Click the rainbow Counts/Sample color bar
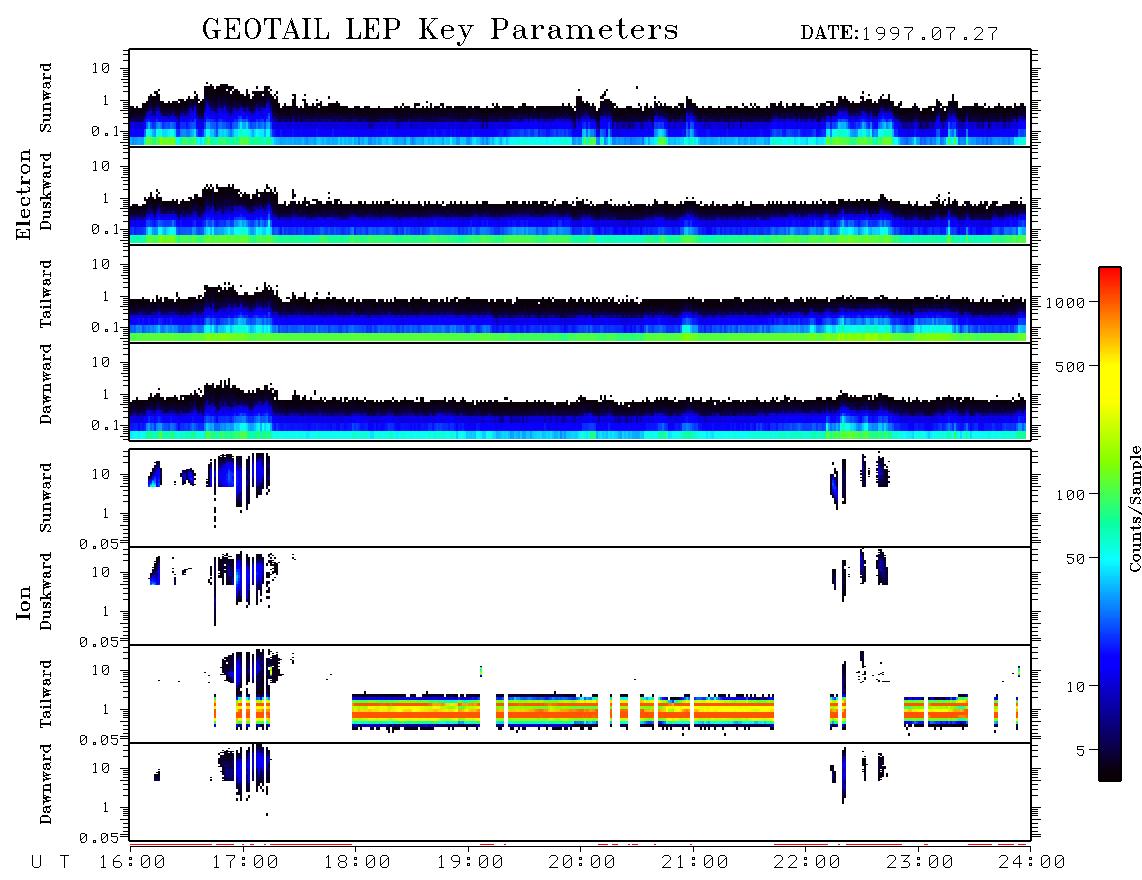 [x=1110, y=524]
